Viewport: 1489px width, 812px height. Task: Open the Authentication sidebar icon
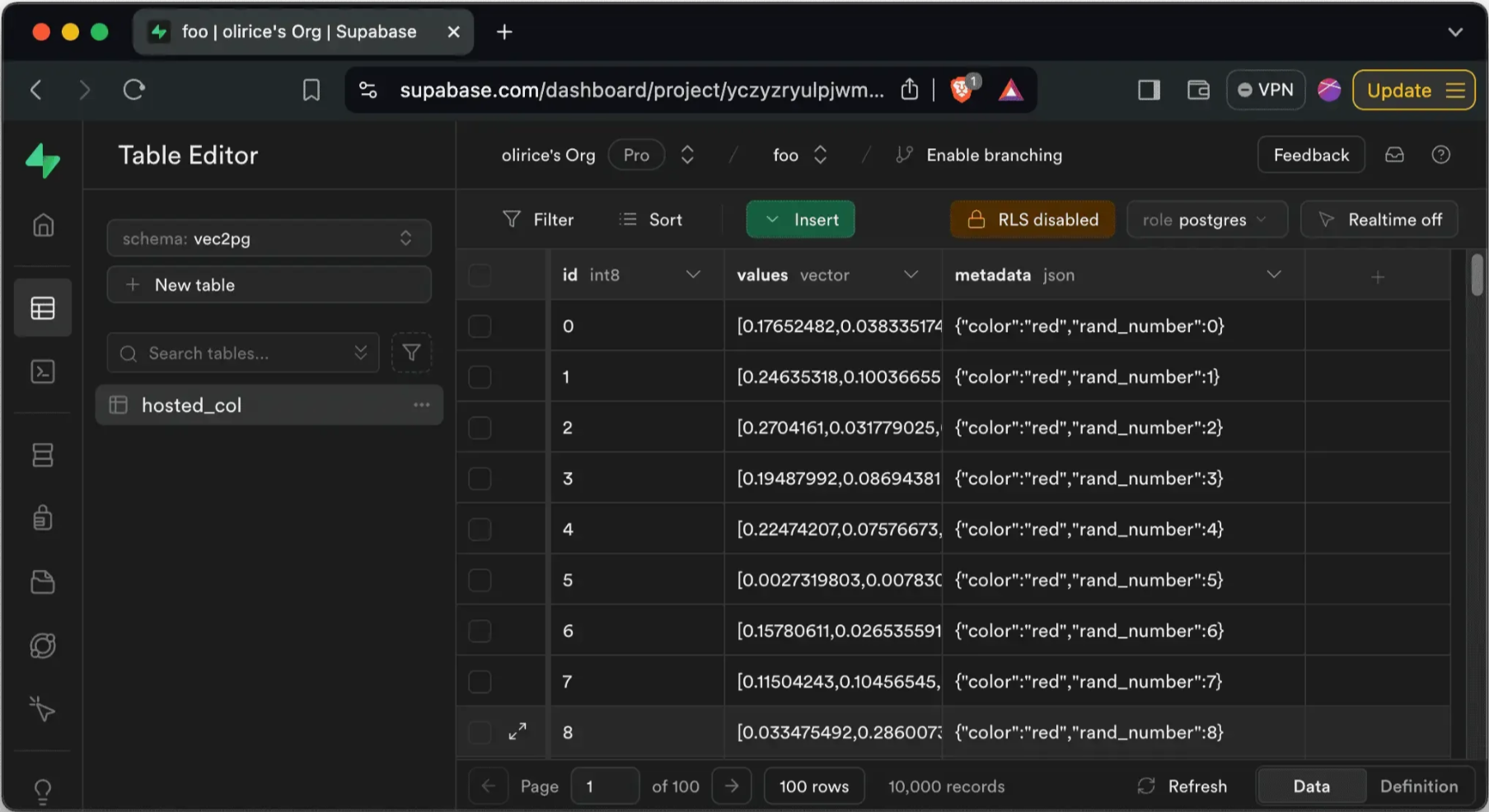click(x=43, y=518)
